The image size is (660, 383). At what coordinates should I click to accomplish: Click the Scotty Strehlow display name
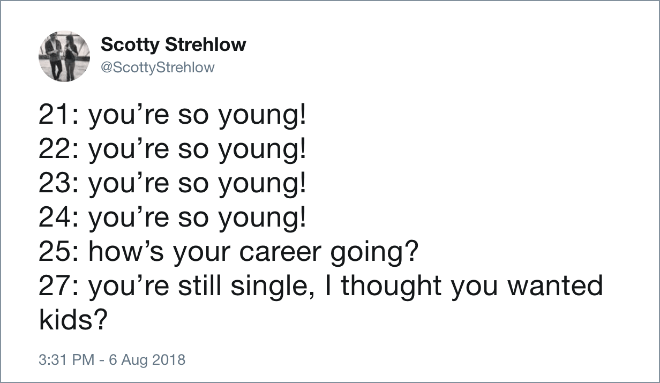point(173,45)
